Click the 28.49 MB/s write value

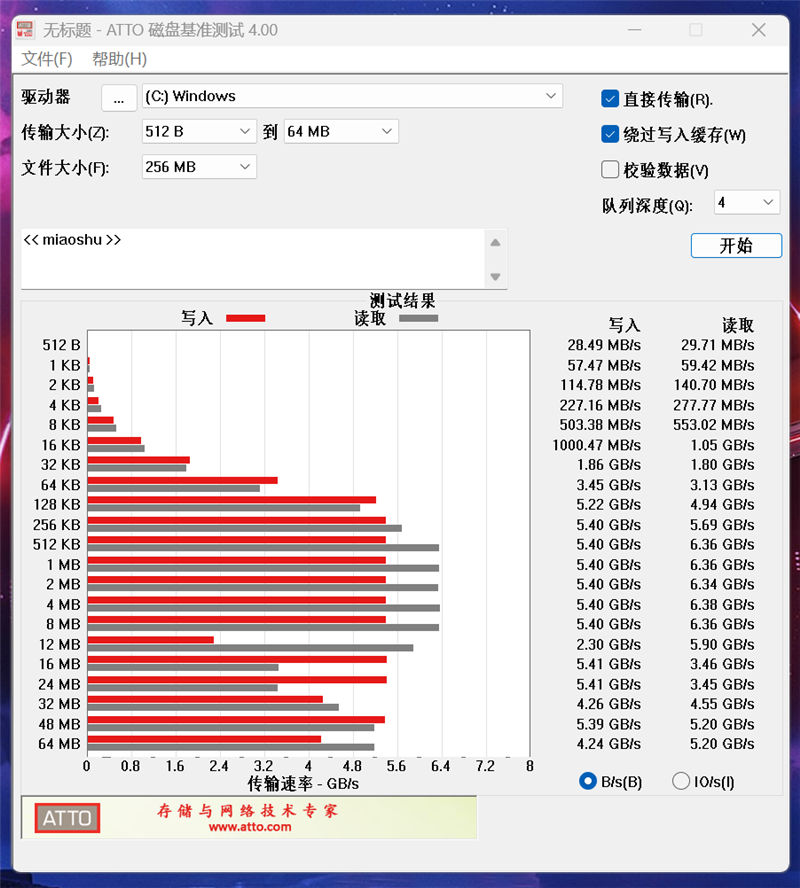pos(604,345)
